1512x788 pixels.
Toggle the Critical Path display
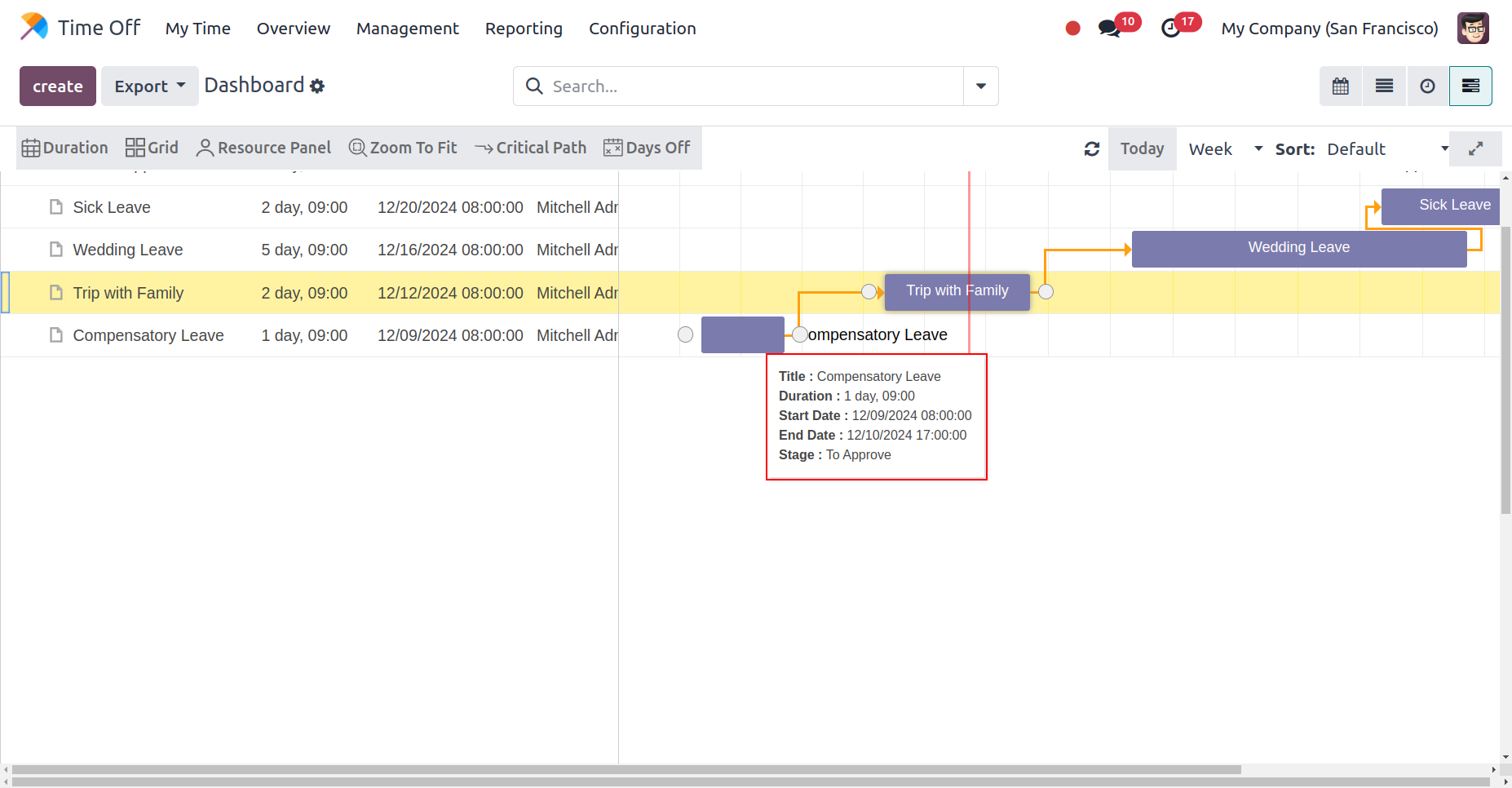530,148
